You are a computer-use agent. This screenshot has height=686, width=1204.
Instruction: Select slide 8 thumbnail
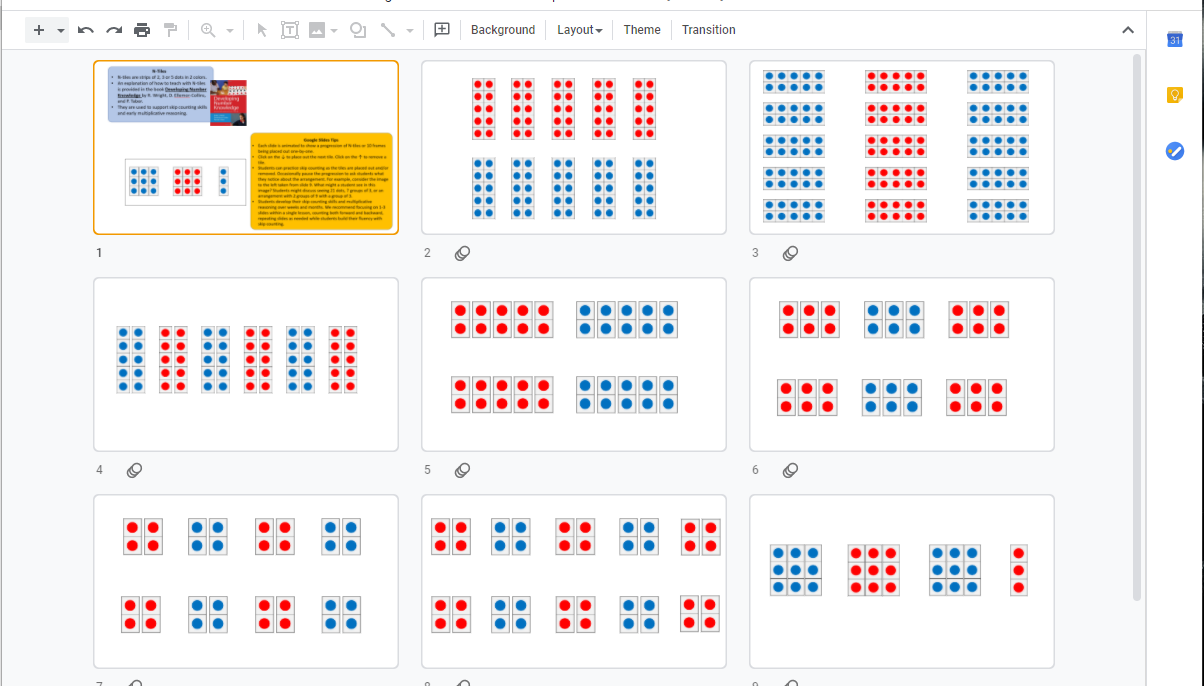pyautogui.click(x=574, y=581)
